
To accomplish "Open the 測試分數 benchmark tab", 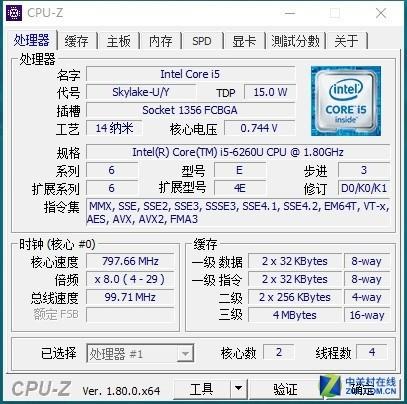I will 295,41.
